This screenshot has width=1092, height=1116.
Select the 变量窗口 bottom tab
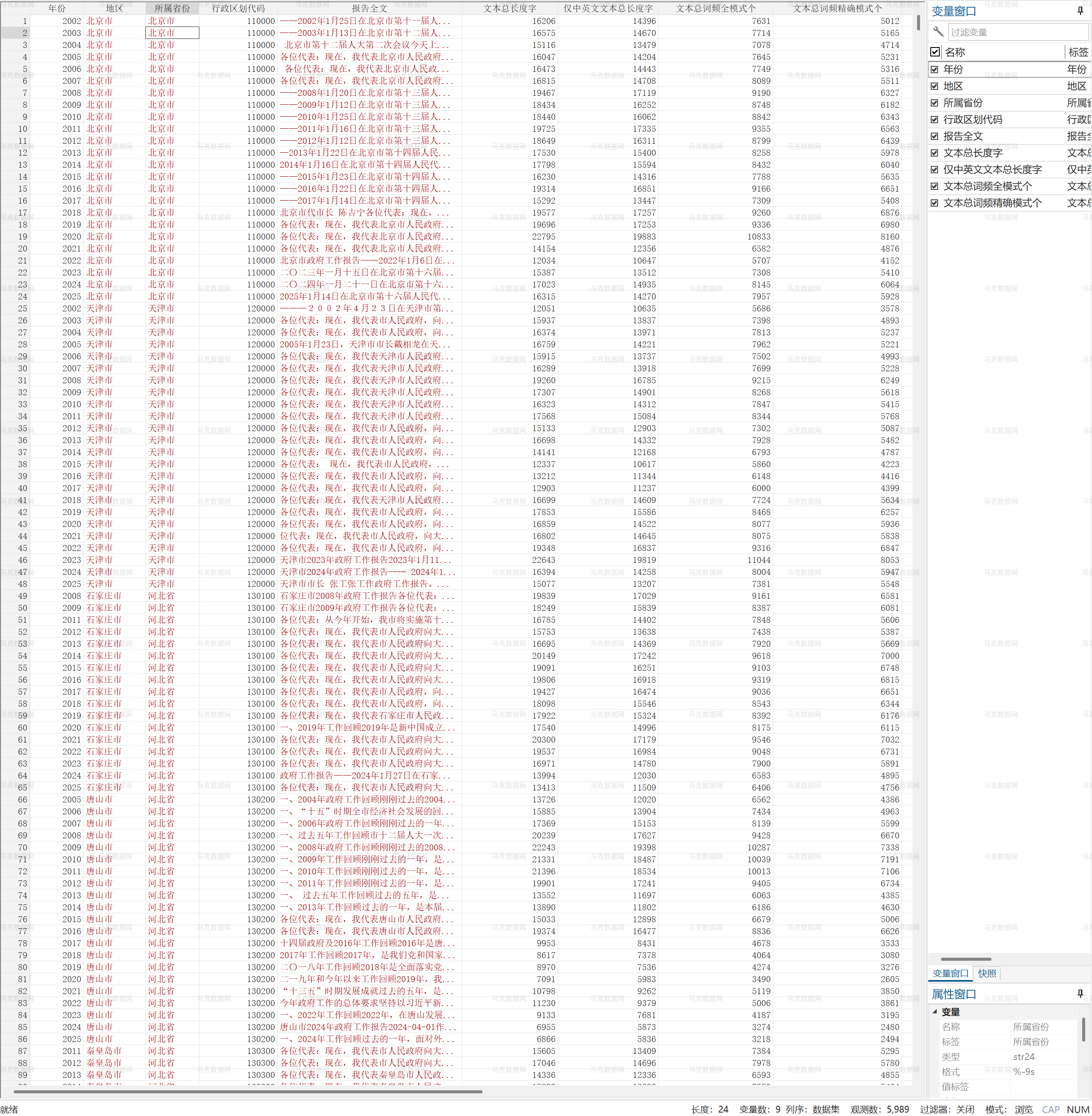[950, 973]
